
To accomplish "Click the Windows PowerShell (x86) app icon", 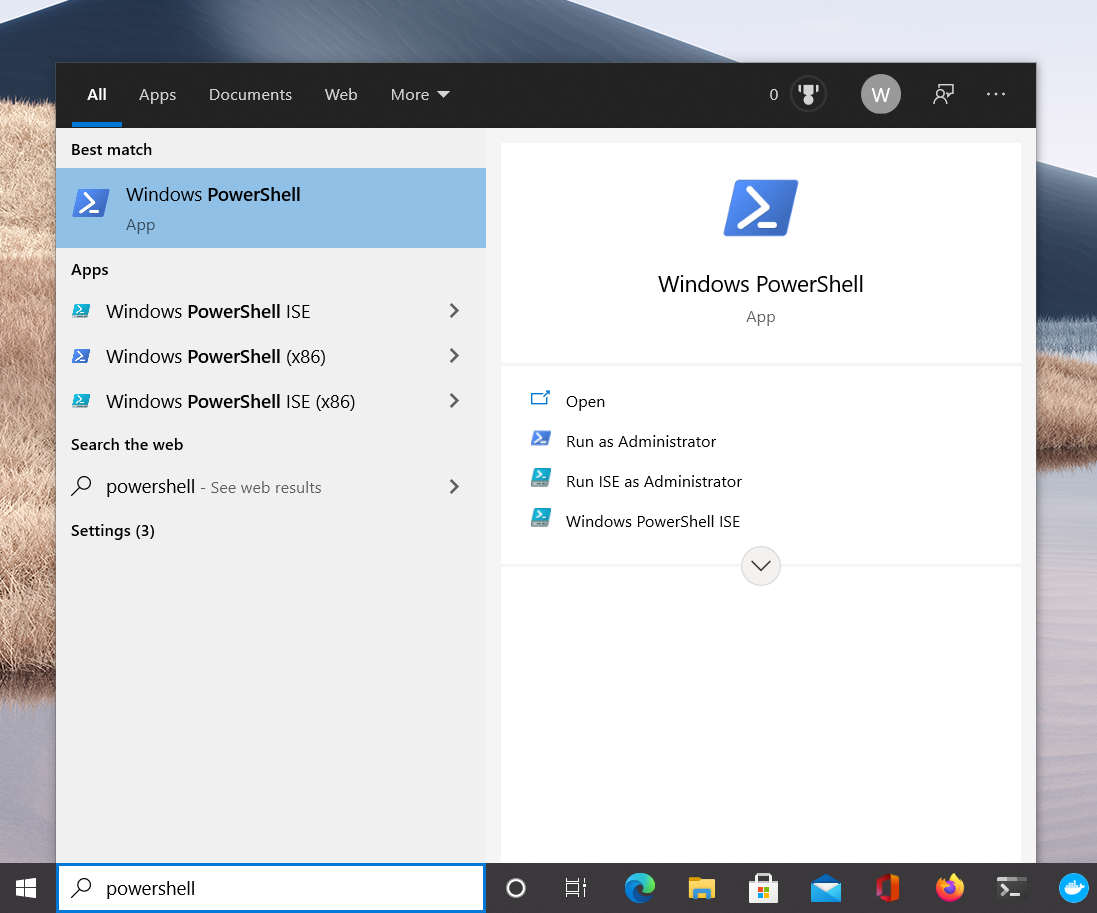I will pyautogui.click(x=81, y=356).
